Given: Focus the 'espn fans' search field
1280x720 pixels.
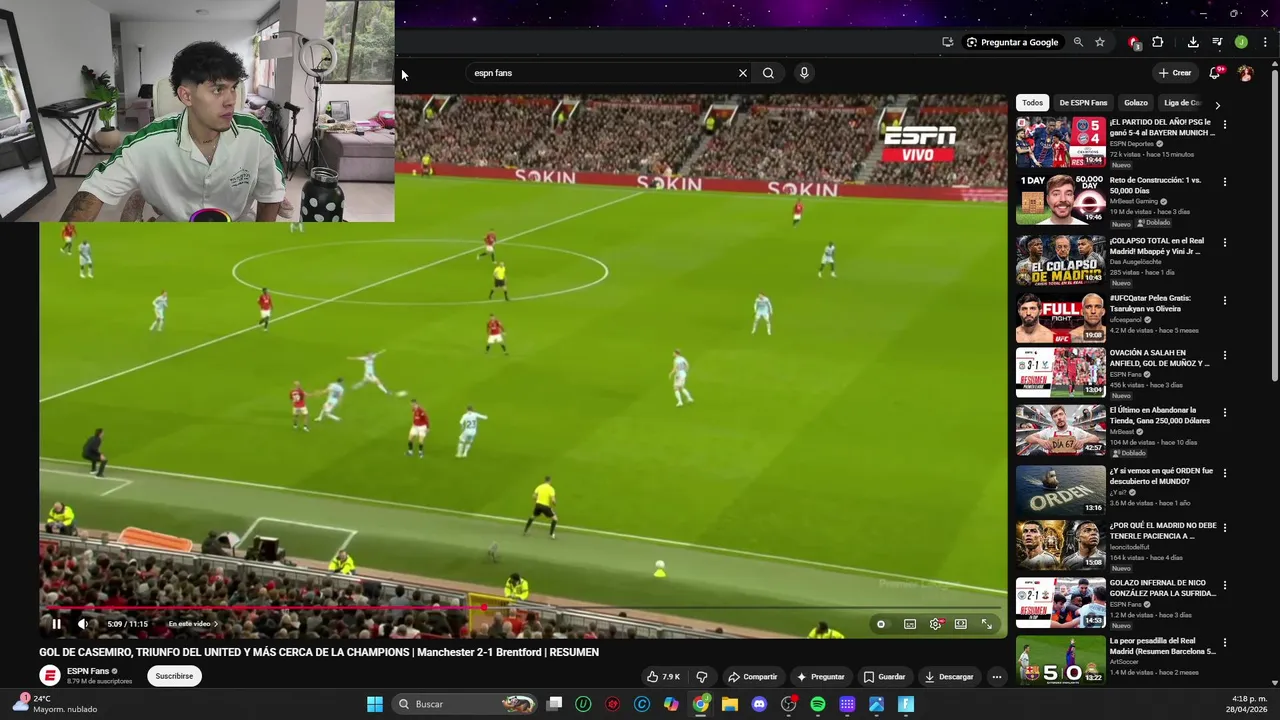Looking at the screenshot, I should coord(602,73).
